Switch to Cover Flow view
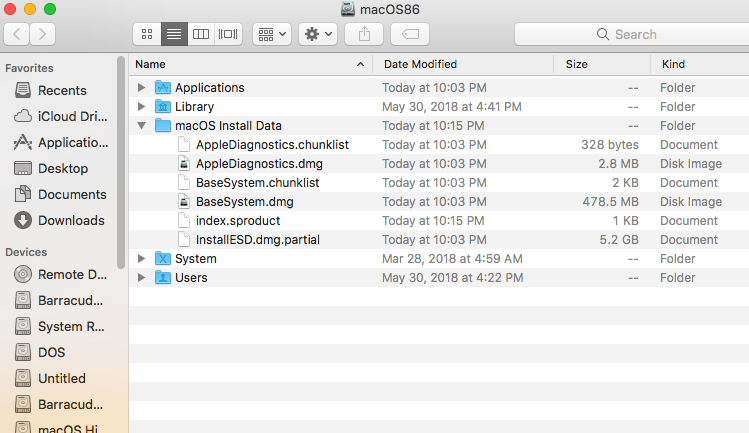Viewport: 749px width, 433px height. click(228, 34)
